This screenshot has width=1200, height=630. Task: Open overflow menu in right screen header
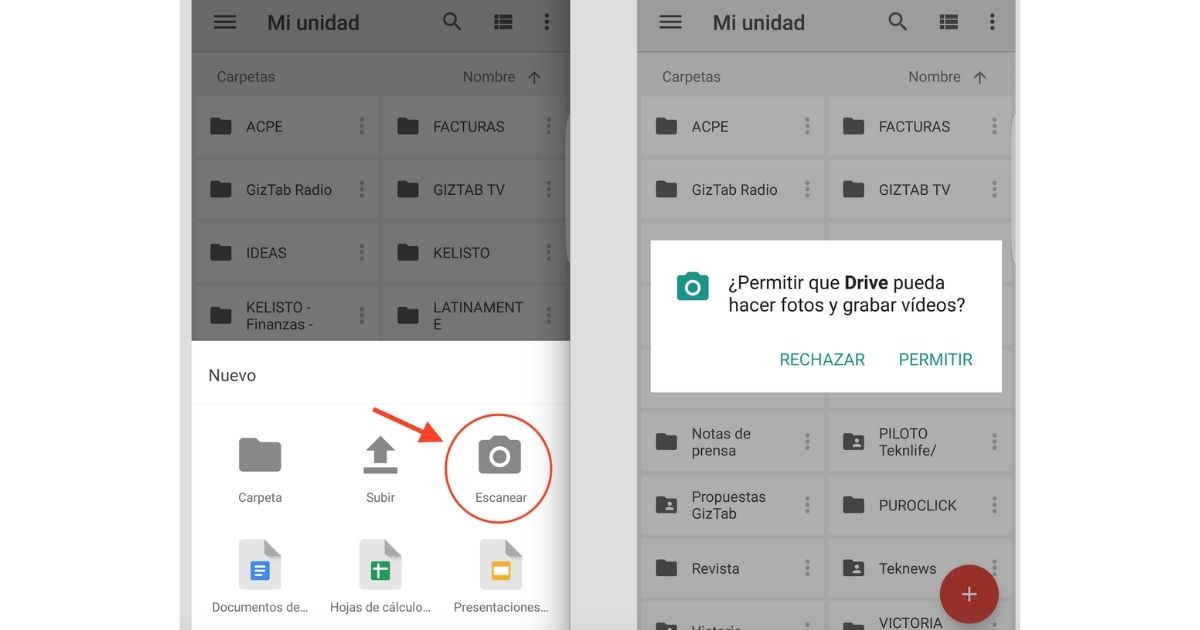(x=992, y=22)
